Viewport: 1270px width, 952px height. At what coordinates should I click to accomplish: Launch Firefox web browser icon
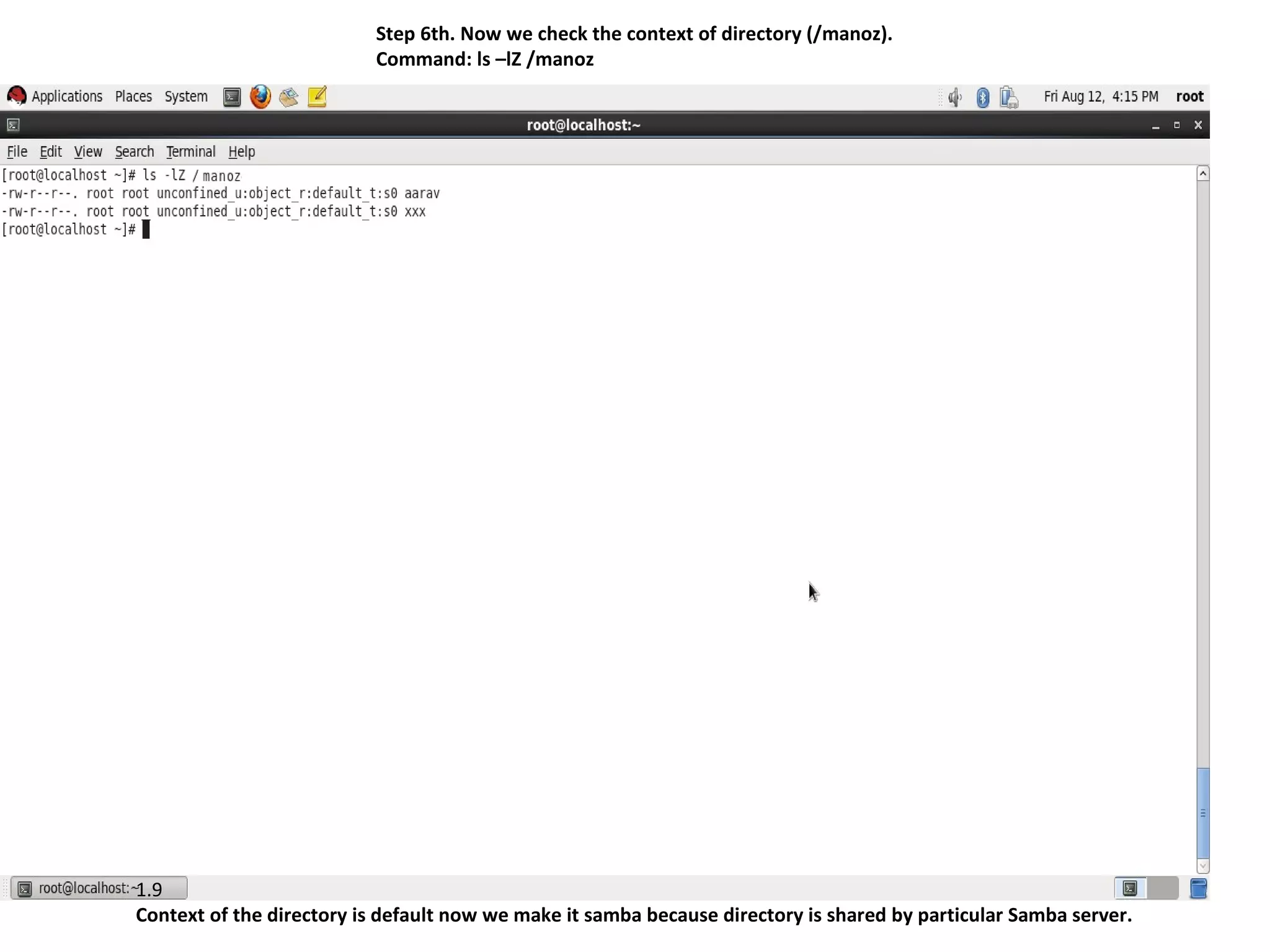(260, 97)
